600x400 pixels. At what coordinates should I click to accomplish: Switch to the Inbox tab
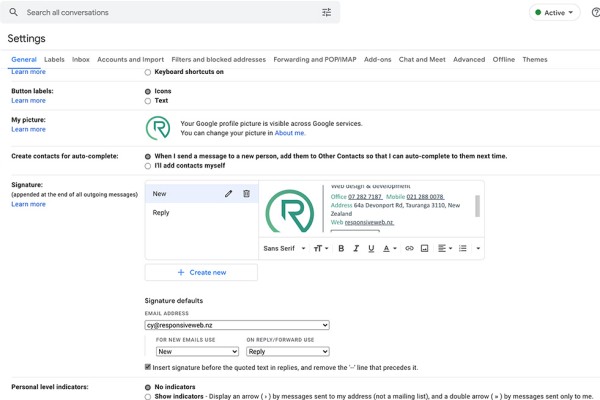pyautogui.click(x=80, y=59)
